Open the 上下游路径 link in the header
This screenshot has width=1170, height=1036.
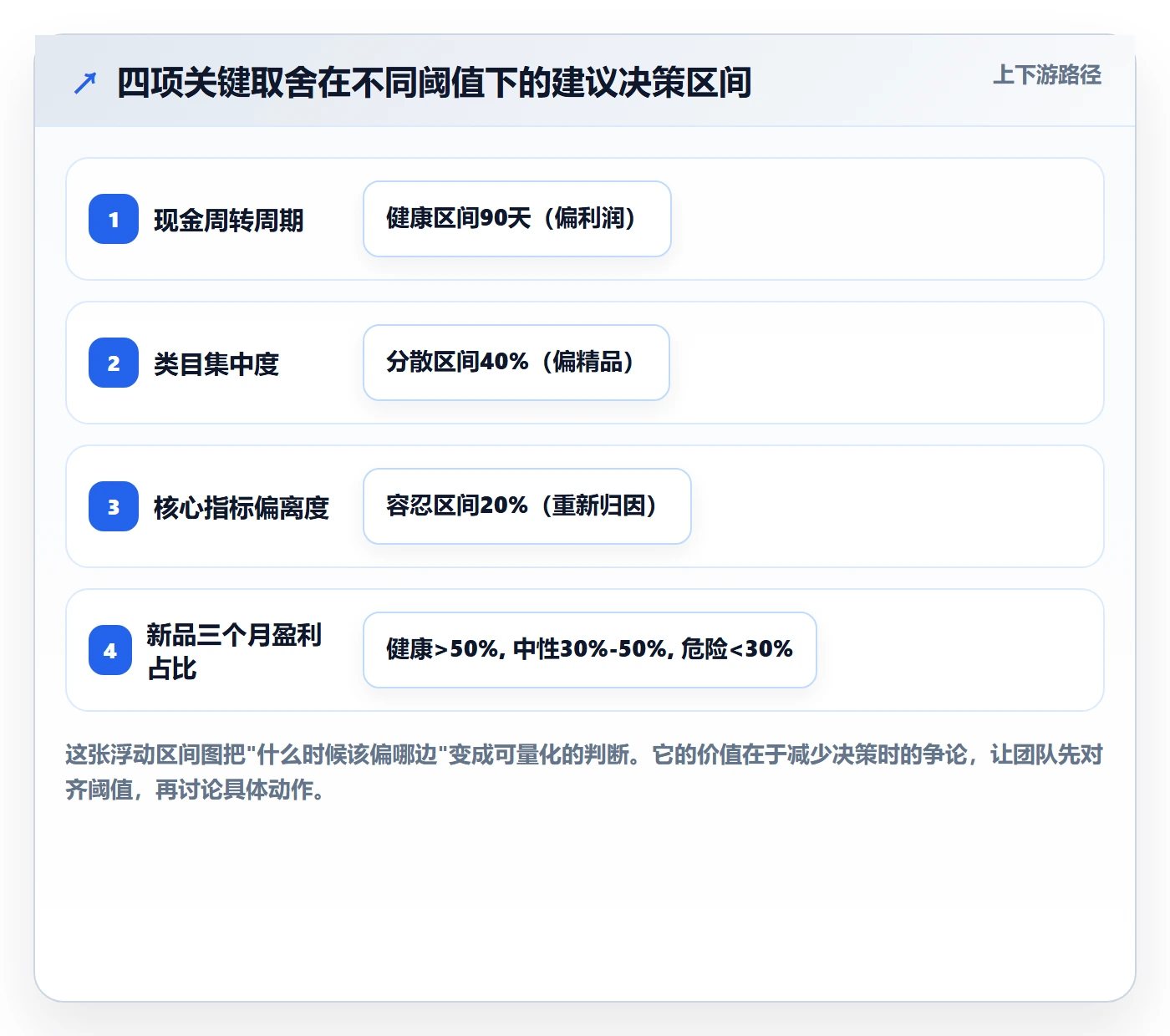tap(1047, 75)
